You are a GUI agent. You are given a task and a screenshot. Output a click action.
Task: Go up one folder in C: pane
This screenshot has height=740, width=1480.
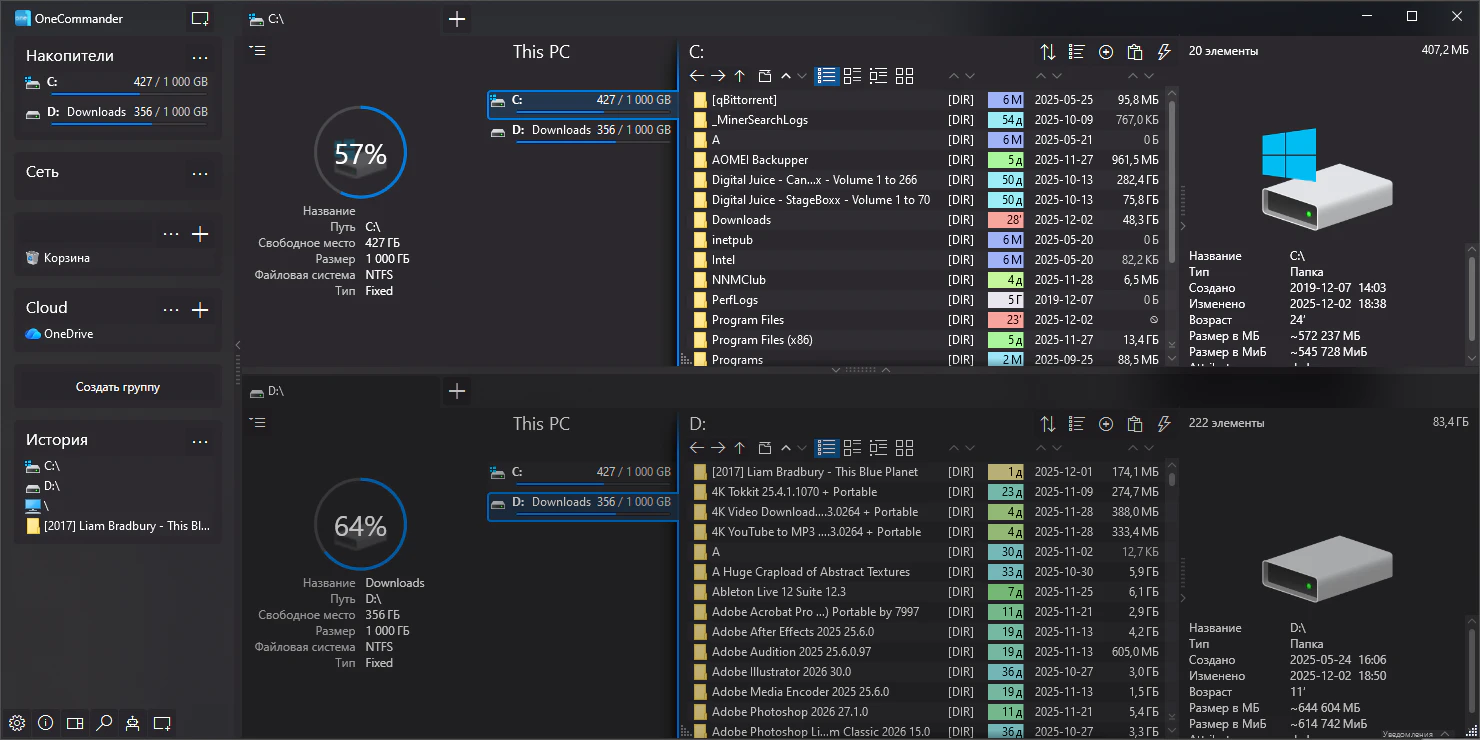point(739,76)
